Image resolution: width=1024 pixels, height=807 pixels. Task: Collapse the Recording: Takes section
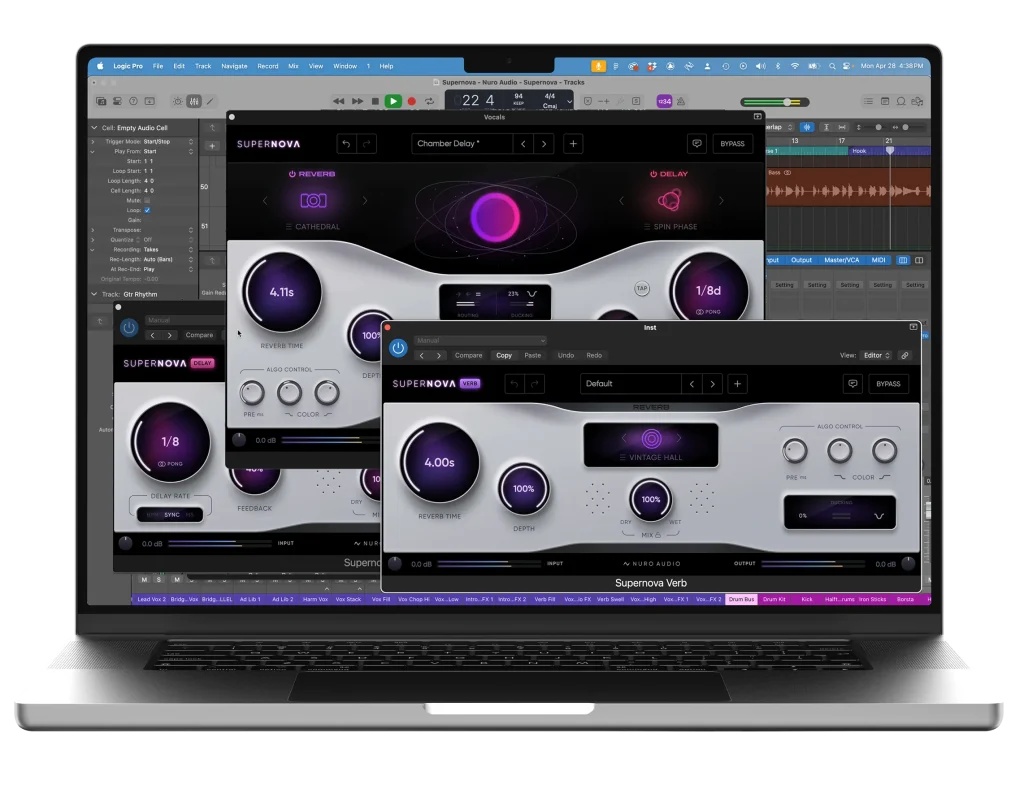[93, 250]
